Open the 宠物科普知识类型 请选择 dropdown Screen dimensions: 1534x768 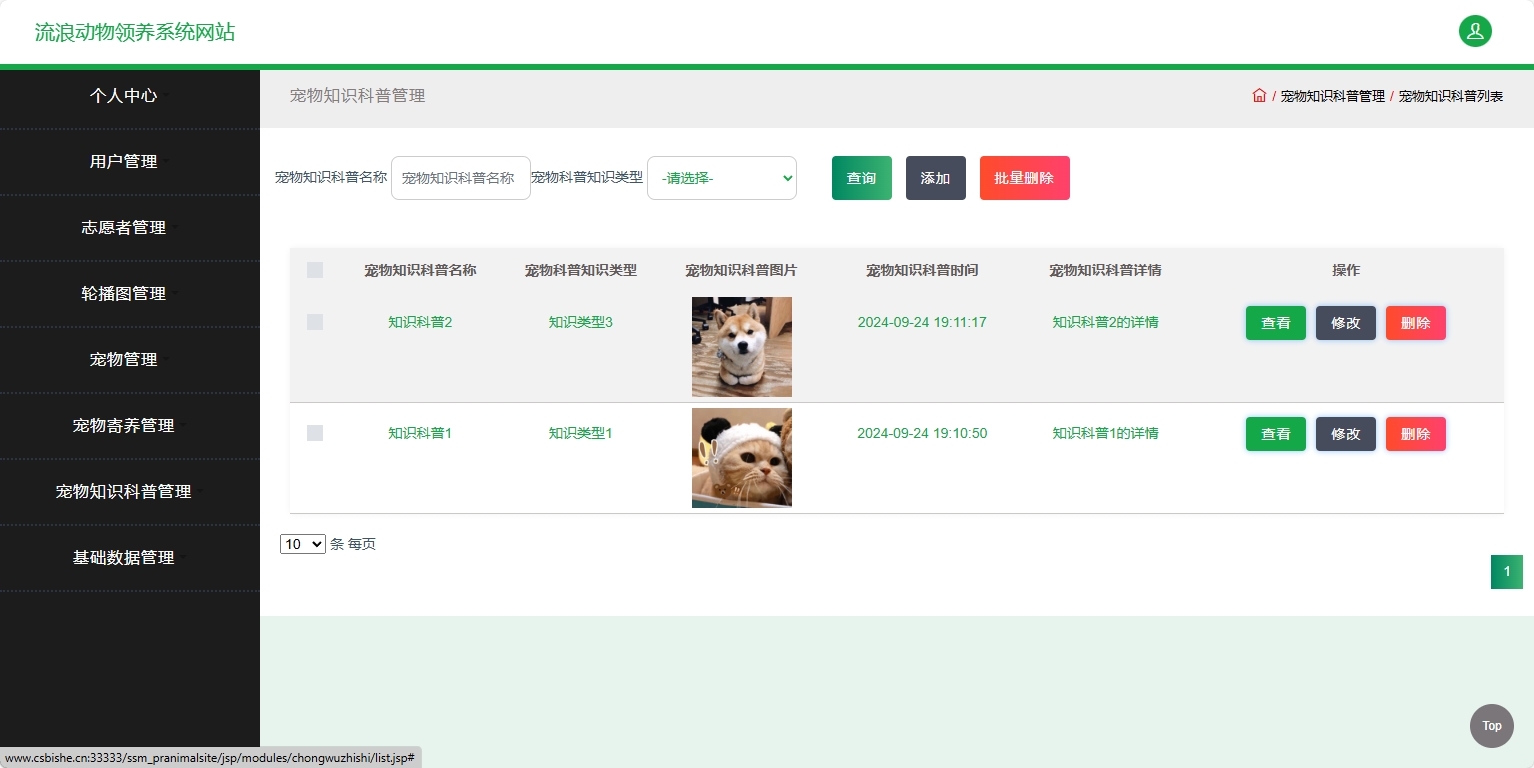click(722, 177)
